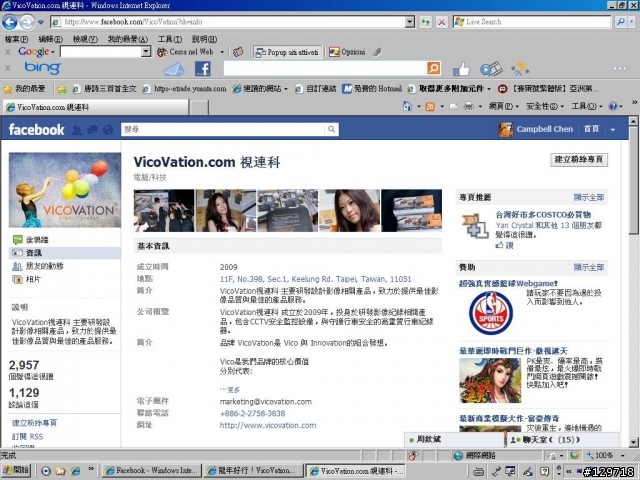640x480 pixels.
Task: Click the thumbs-up Like icon in toolbar
Action: 461,69
